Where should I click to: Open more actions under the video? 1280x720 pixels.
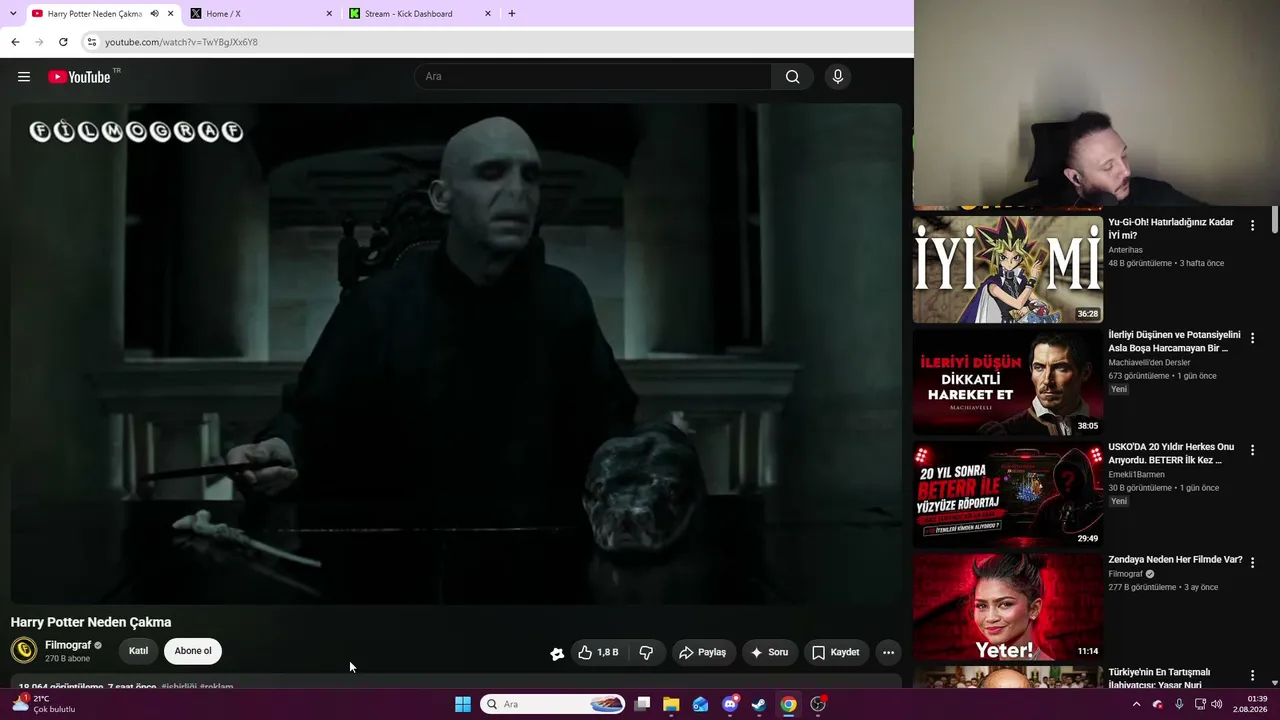(888, 652)
